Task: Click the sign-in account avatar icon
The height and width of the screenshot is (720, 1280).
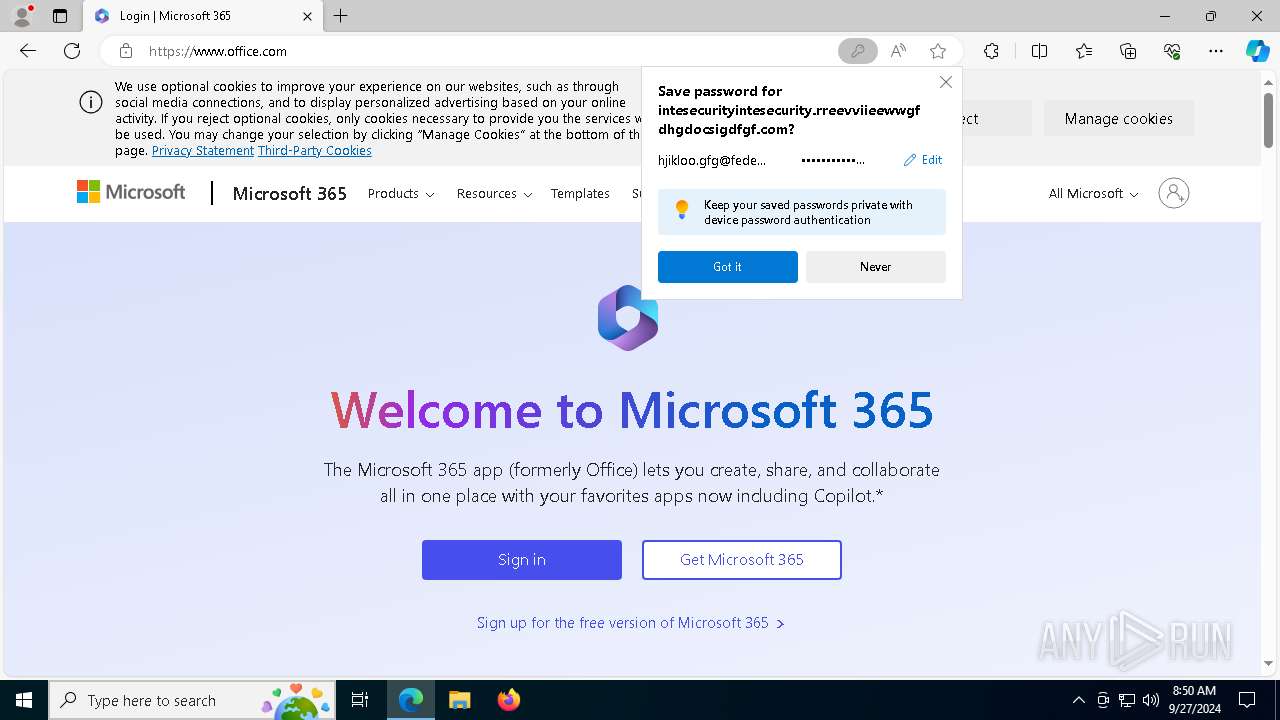Action: pos(1174,193)
